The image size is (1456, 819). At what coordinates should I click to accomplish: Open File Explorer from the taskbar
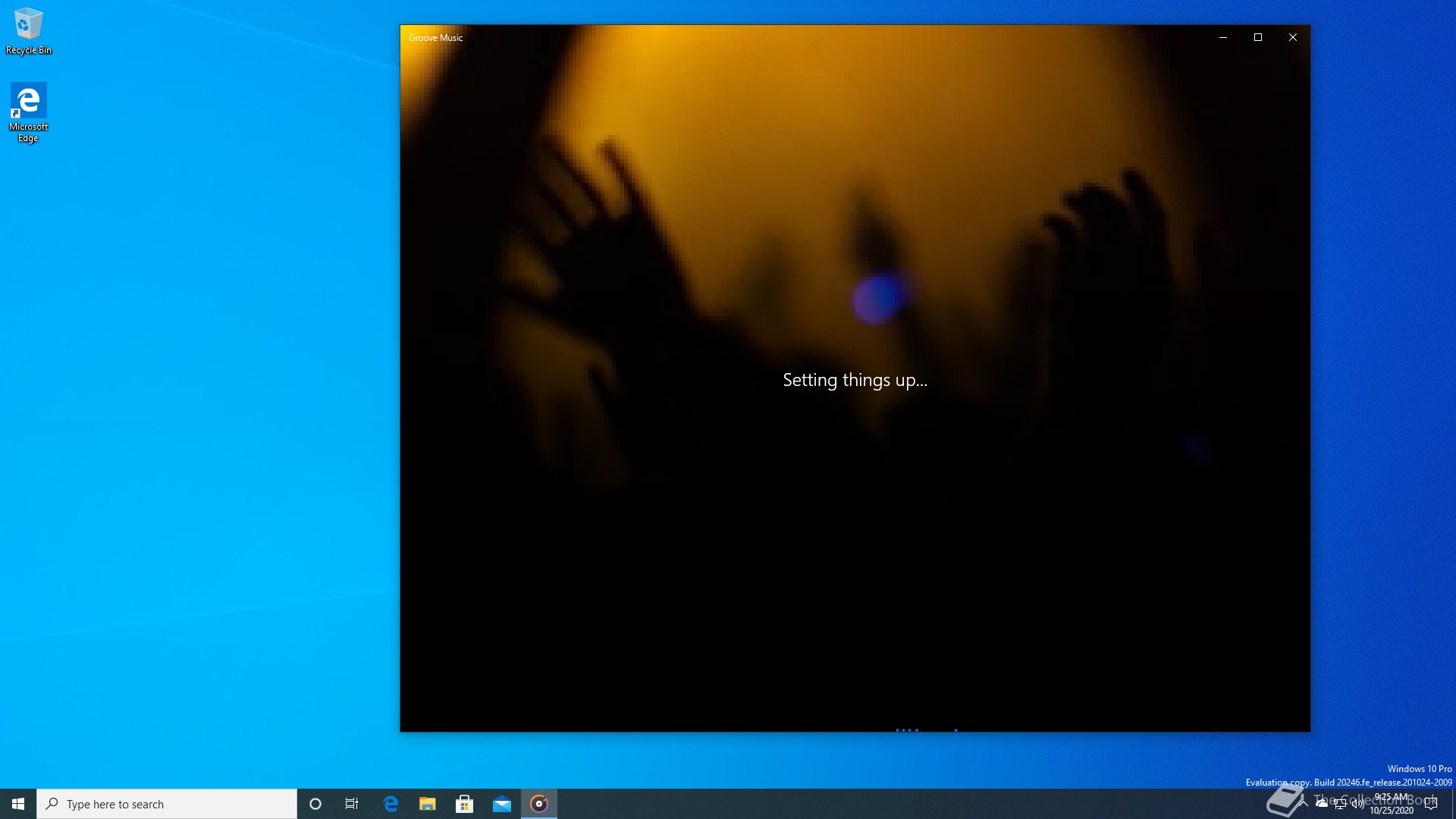click(428, 804)
